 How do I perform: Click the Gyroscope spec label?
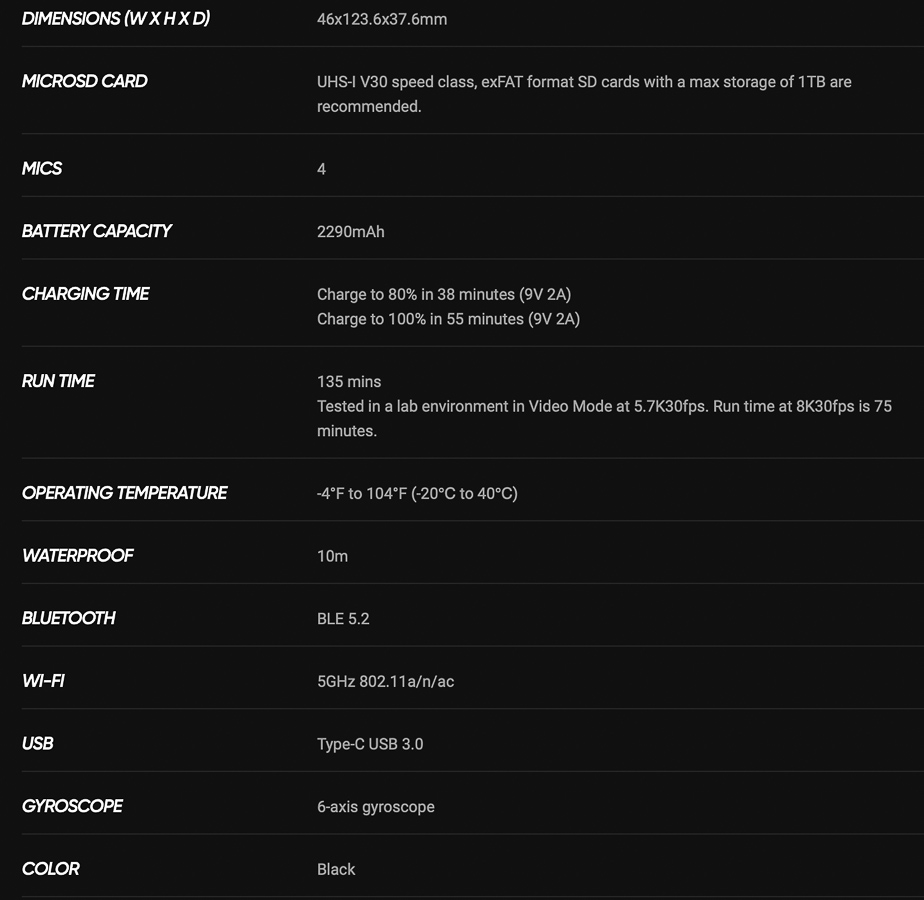[72, 806]
